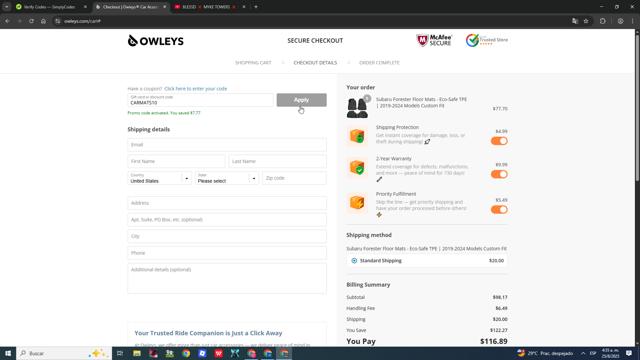Reload the page
Image resolution: width=640 pixels, height=360 pixels.
coord(31,21)
